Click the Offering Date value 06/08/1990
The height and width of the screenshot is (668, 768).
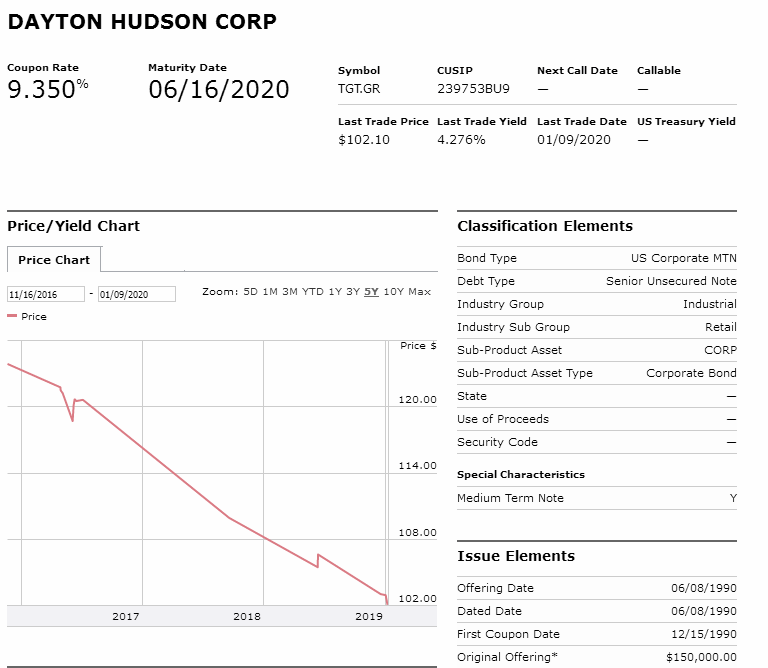(704, 588)
